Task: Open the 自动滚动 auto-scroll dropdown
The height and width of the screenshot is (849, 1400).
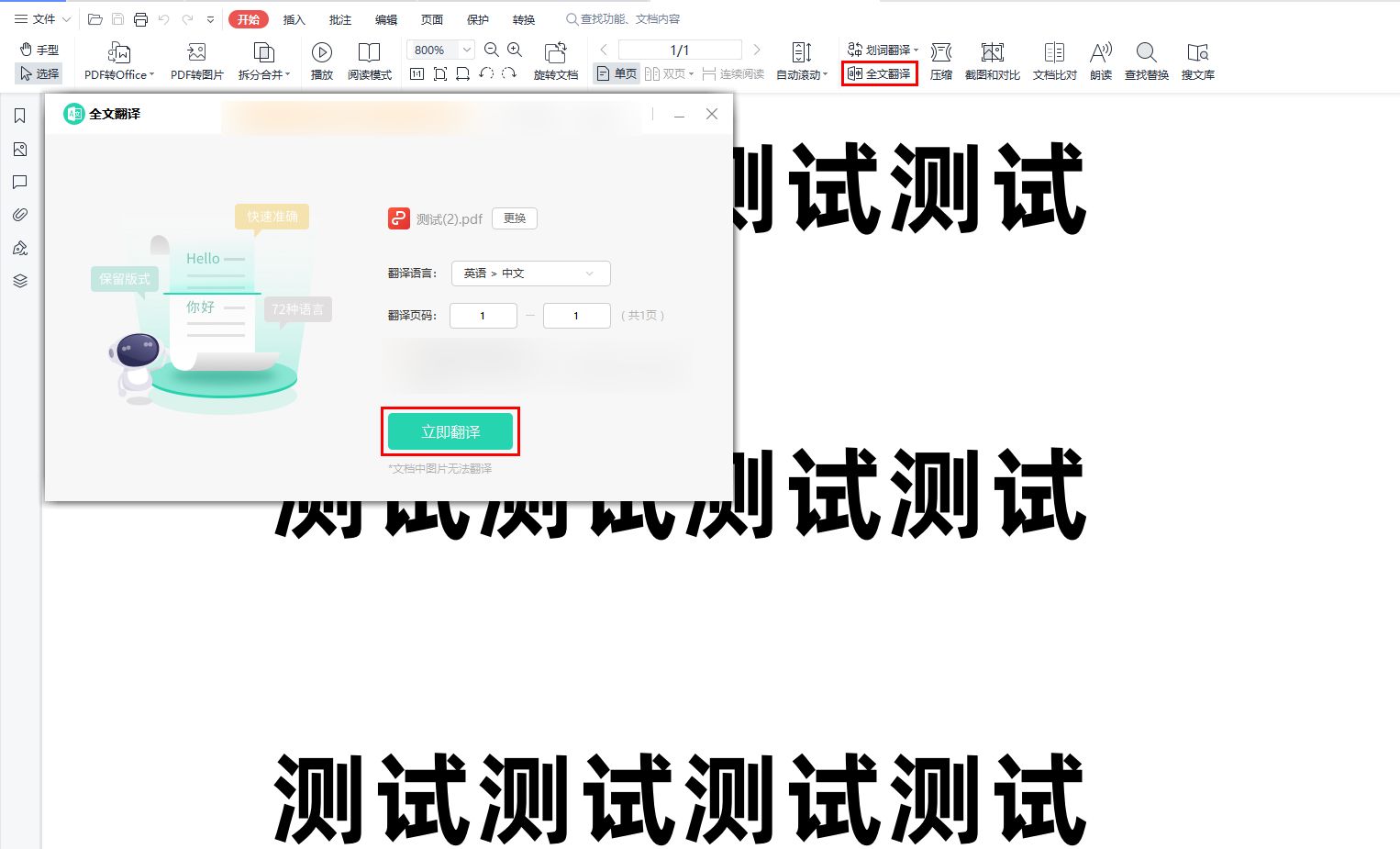Action: tap(802, 60)
